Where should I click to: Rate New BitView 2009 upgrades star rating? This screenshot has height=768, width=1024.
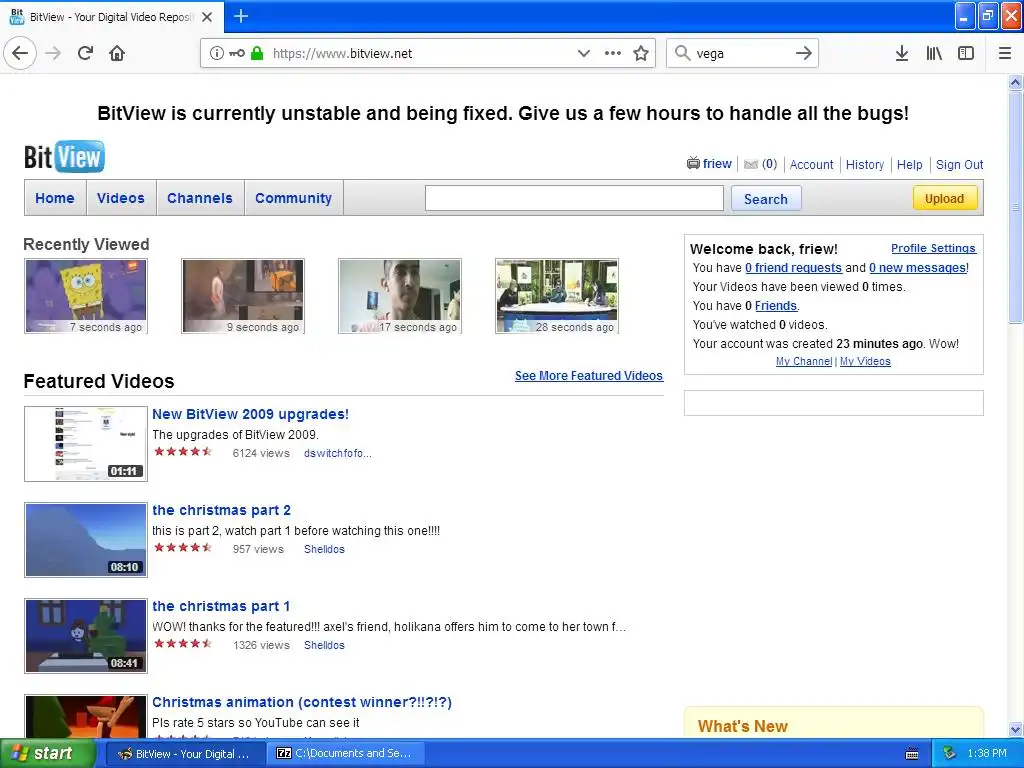[x=183, y=451]
